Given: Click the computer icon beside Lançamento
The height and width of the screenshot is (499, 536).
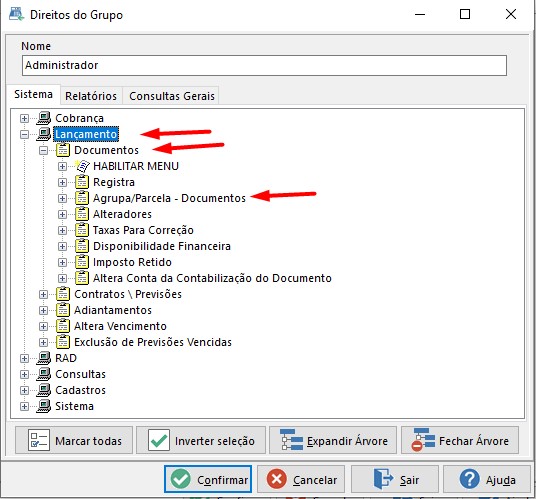Looking at the screenshot, I should pyautogui.click(x=43, y=134).
